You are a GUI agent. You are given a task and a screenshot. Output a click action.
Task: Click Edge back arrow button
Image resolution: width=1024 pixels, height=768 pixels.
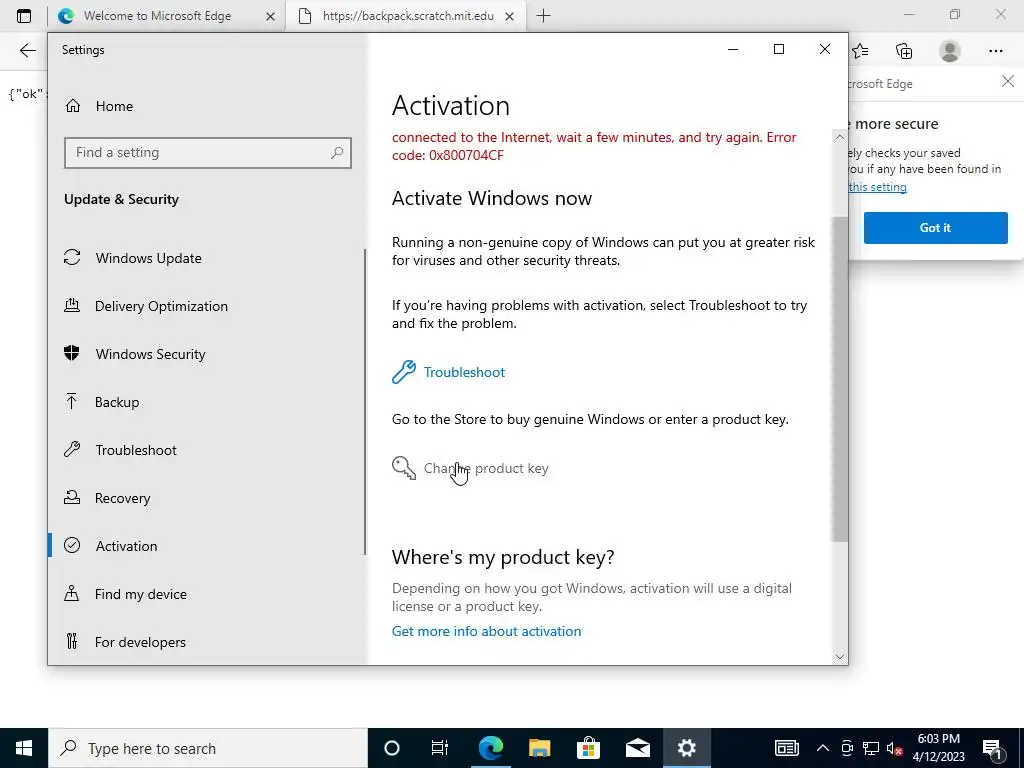tap(27, 51)
